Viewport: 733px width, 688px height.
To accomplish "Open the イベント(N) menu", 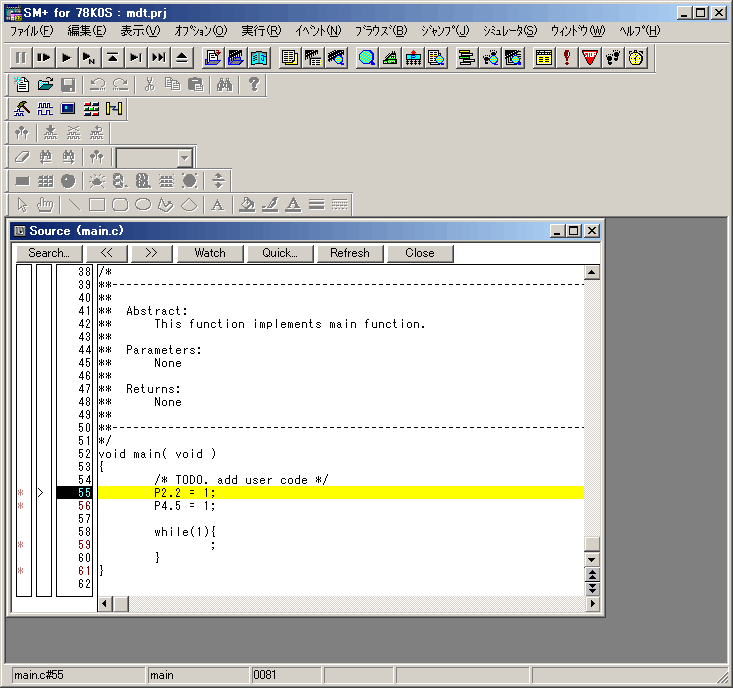I will (318, 31).
